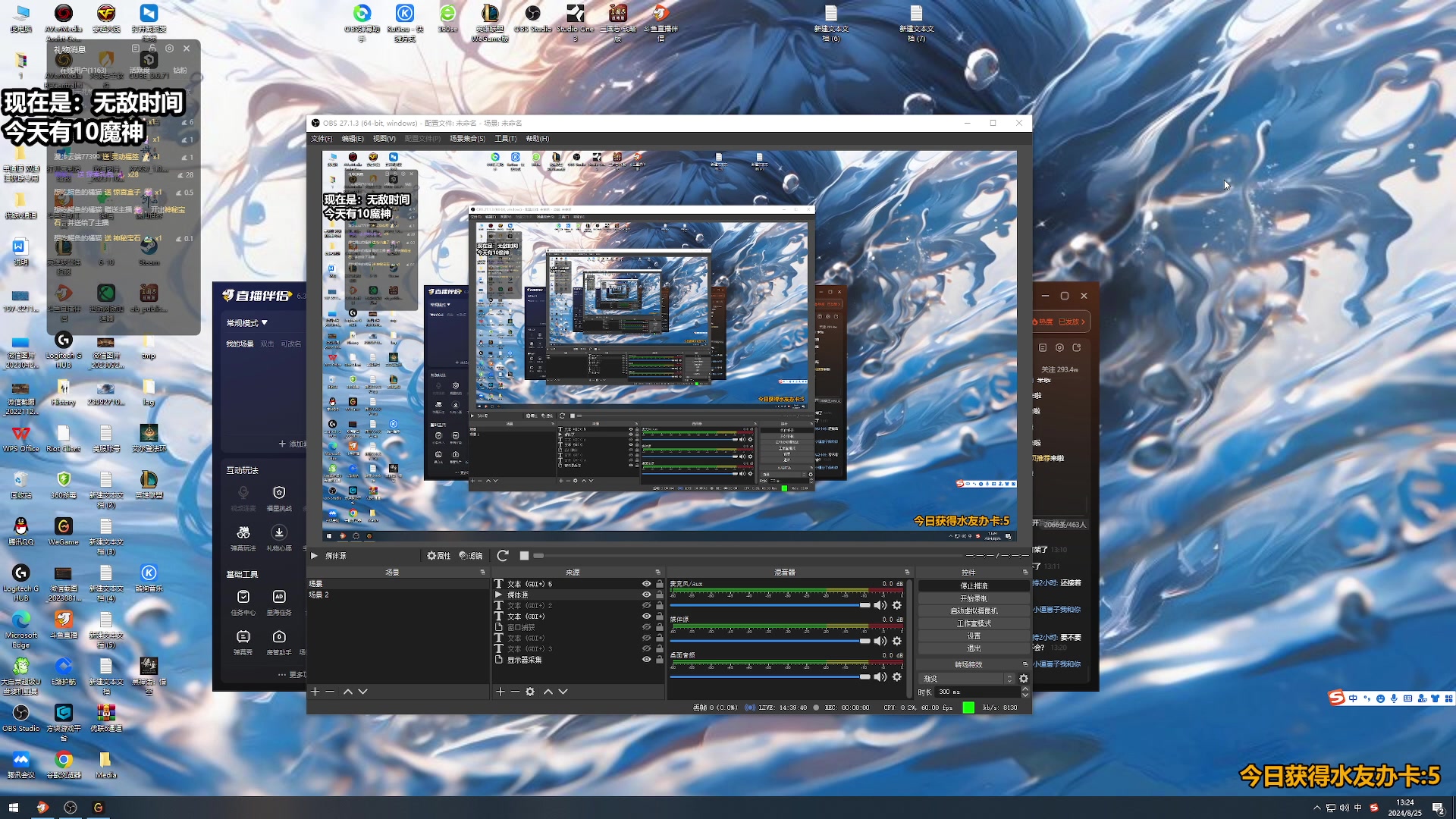Open transition properties gear next to 渐变

click(1024, 679)
